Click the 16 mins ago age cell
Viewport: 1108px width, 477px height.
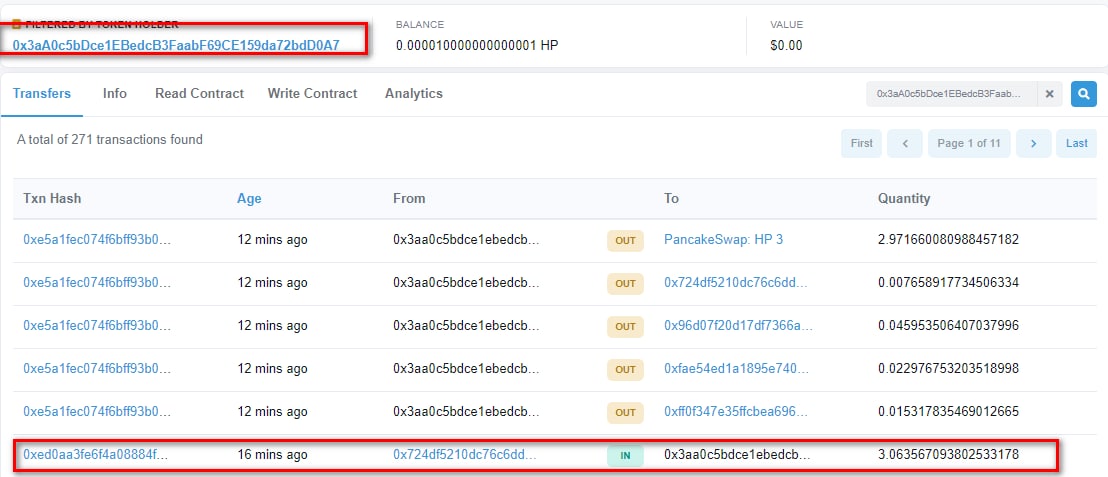tap(272, 454)
